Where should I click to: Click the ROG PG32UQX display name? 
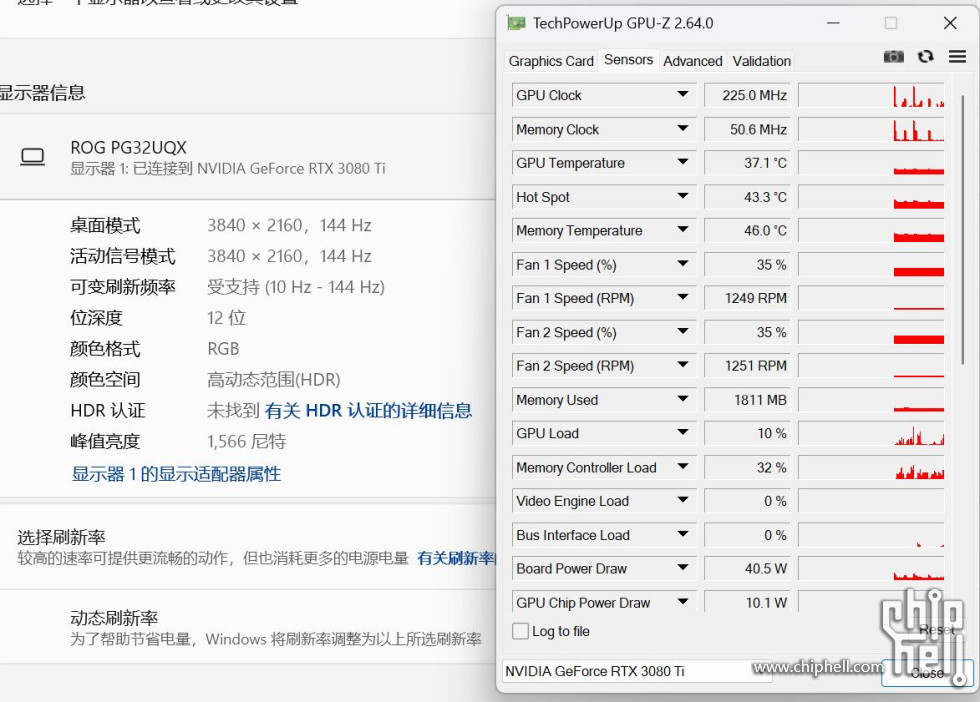pyautogui.click(x=128, y=148)
